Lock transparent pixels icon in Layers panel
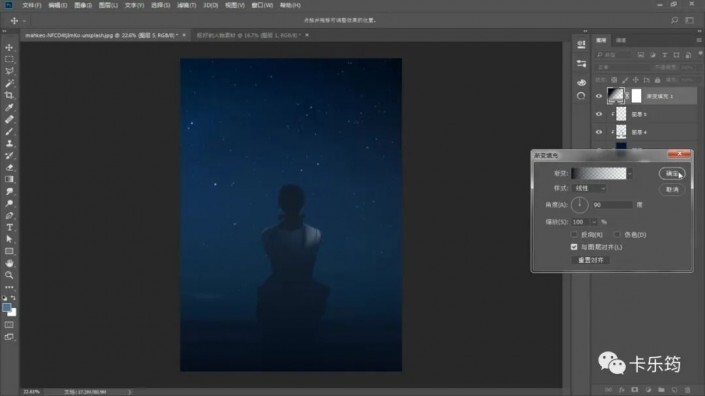The width and height of the screenshot is (705, 396). 614,80
